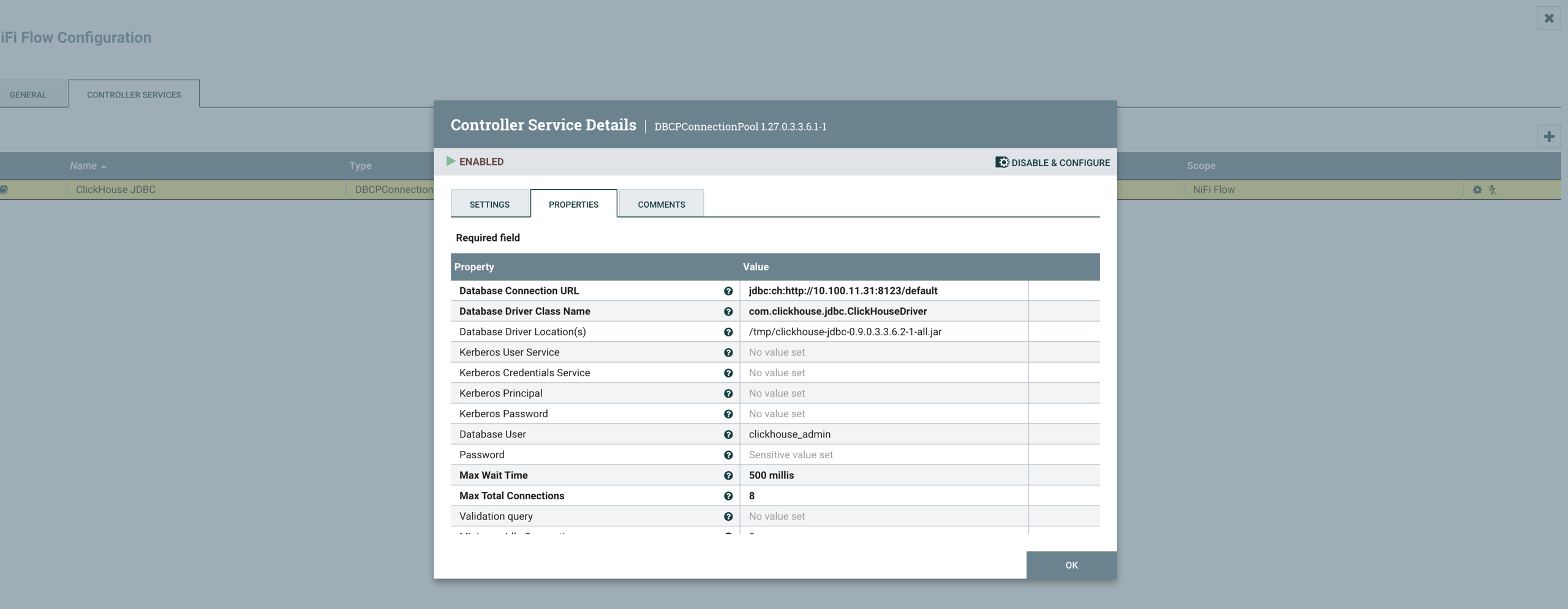Click the DBCPConnectionPool version text in header
Image resolution: width=1568 pixels, height=609 pixels.
[741, 127]
